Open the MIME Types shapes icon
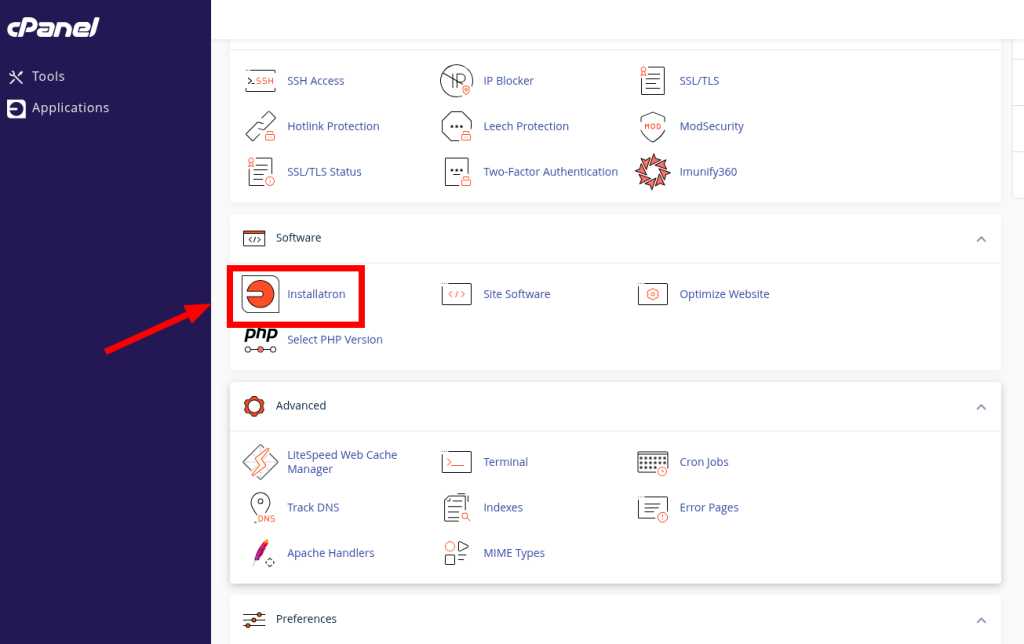 point(456,553)
